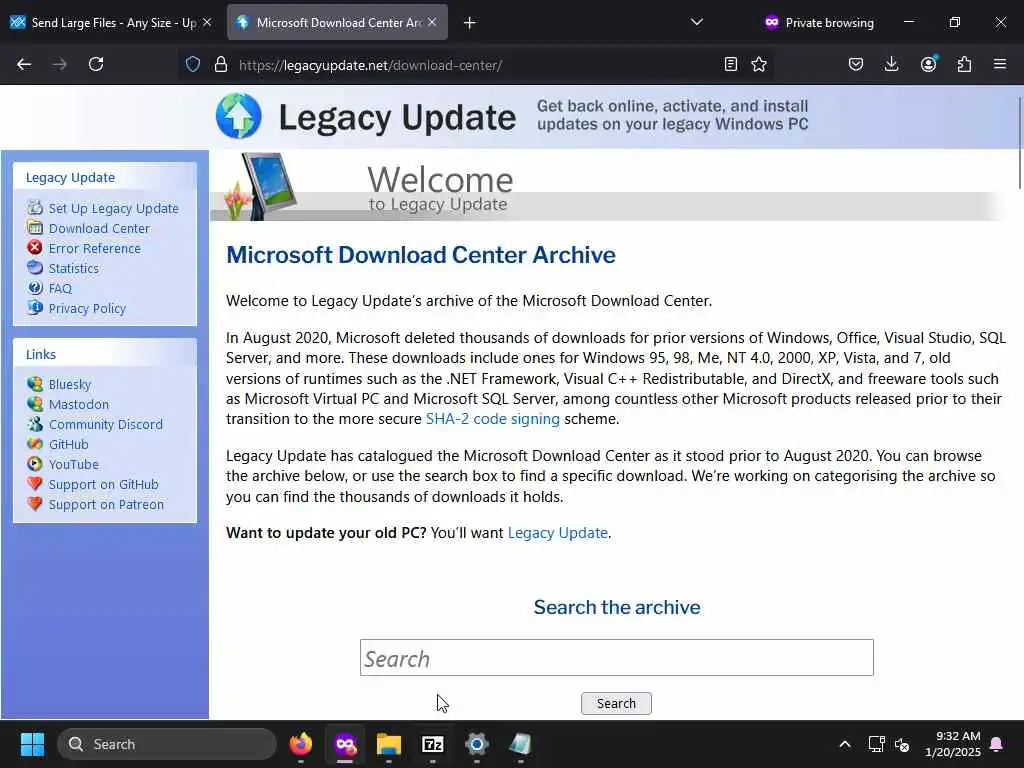Open the Firefox account icon
The width and height of the screenshot is (1024, 768).
(x=928, y=65)
